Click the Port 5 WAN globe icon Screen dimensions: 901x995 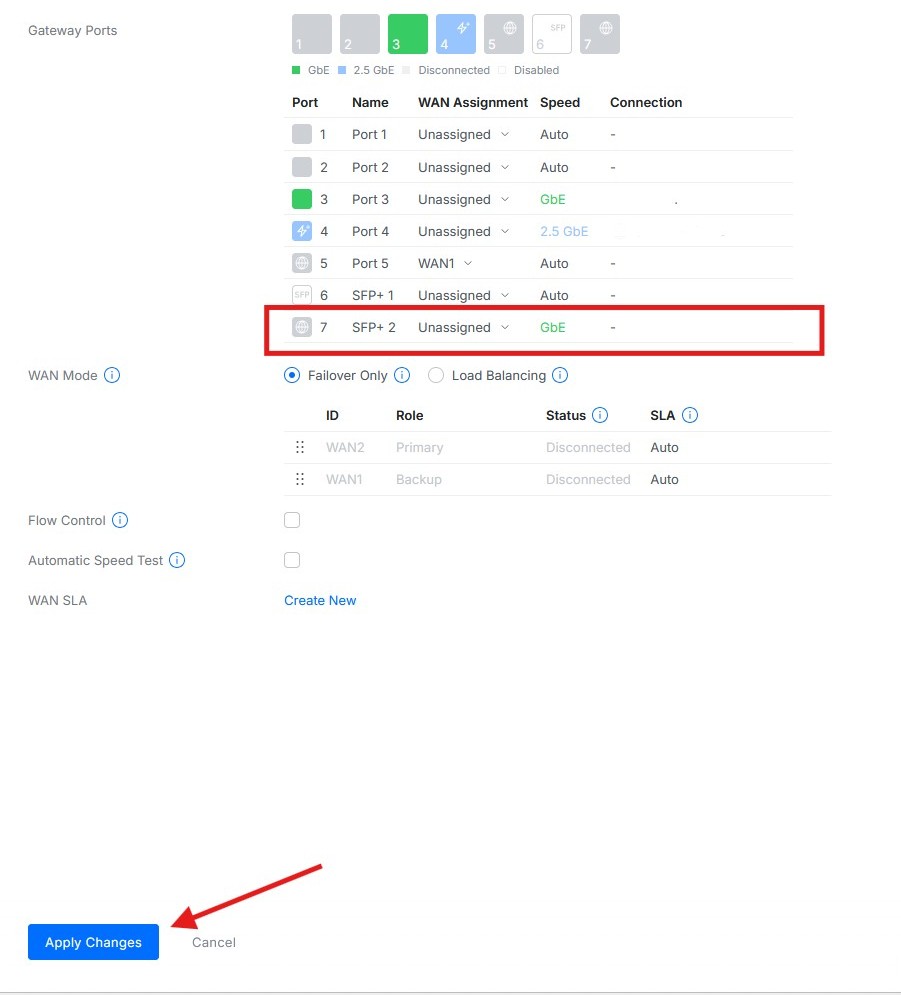coord(503,33)
